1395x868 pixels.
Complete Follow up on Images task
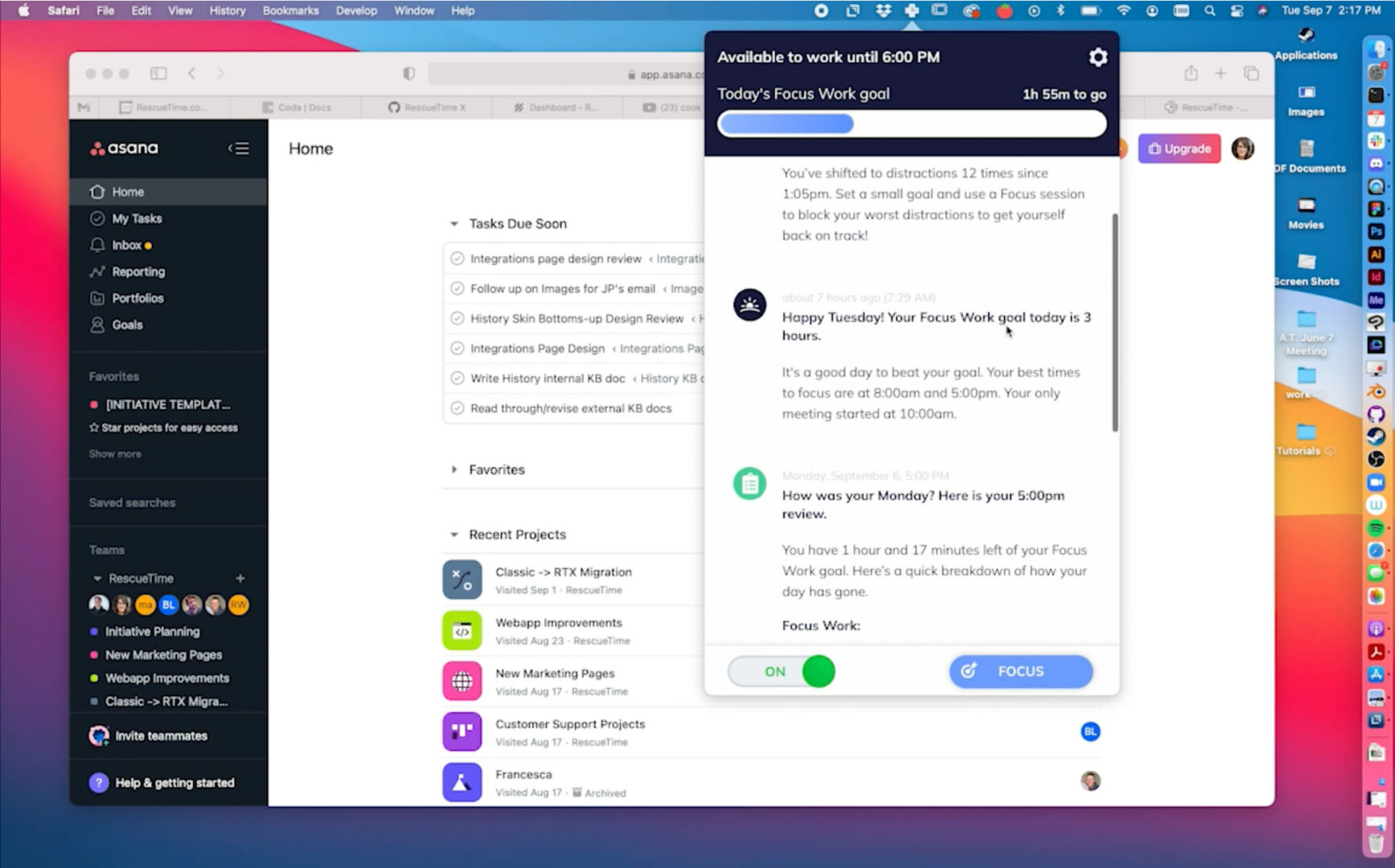(x=457, y=289)
